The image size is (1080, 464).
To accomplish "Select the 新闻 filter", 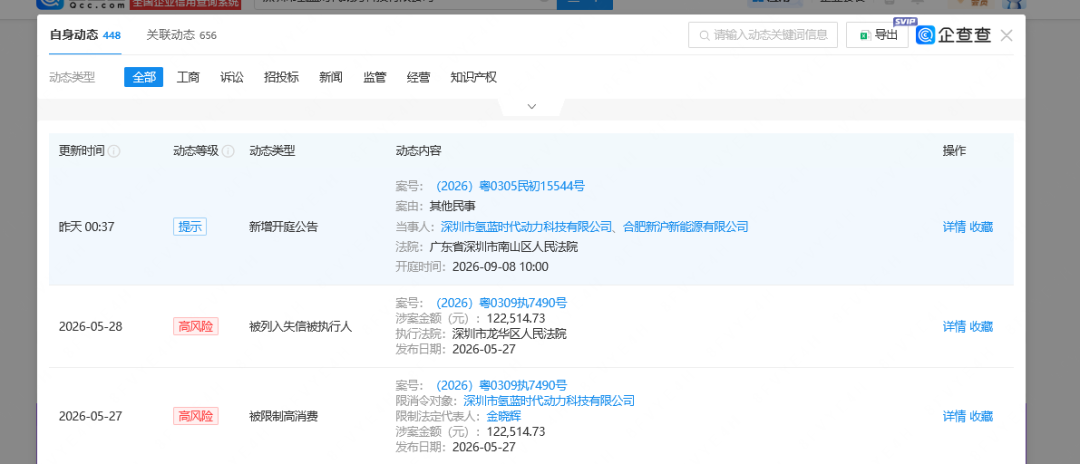I will coord(331,77).
